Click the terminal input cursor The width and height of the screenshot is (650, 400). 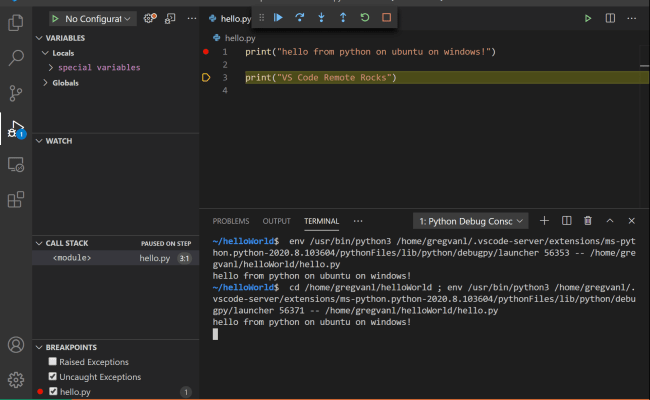(x=215, y=334)
